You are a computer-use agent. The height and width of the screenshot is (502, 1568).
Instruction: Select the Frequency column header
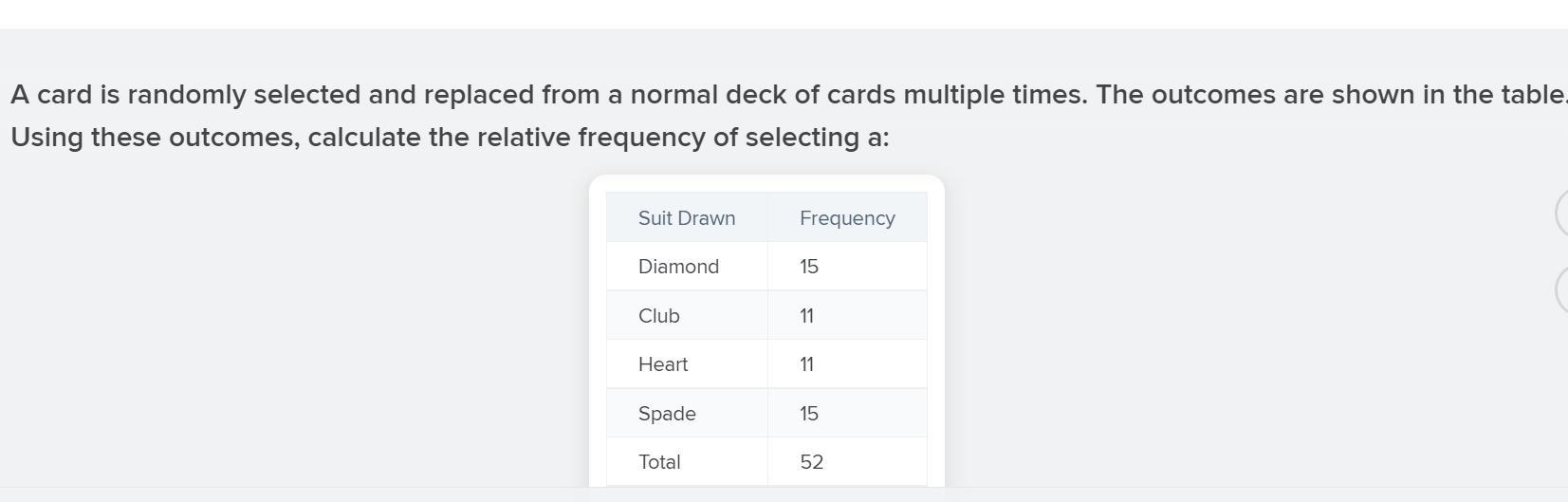(847, 218)
